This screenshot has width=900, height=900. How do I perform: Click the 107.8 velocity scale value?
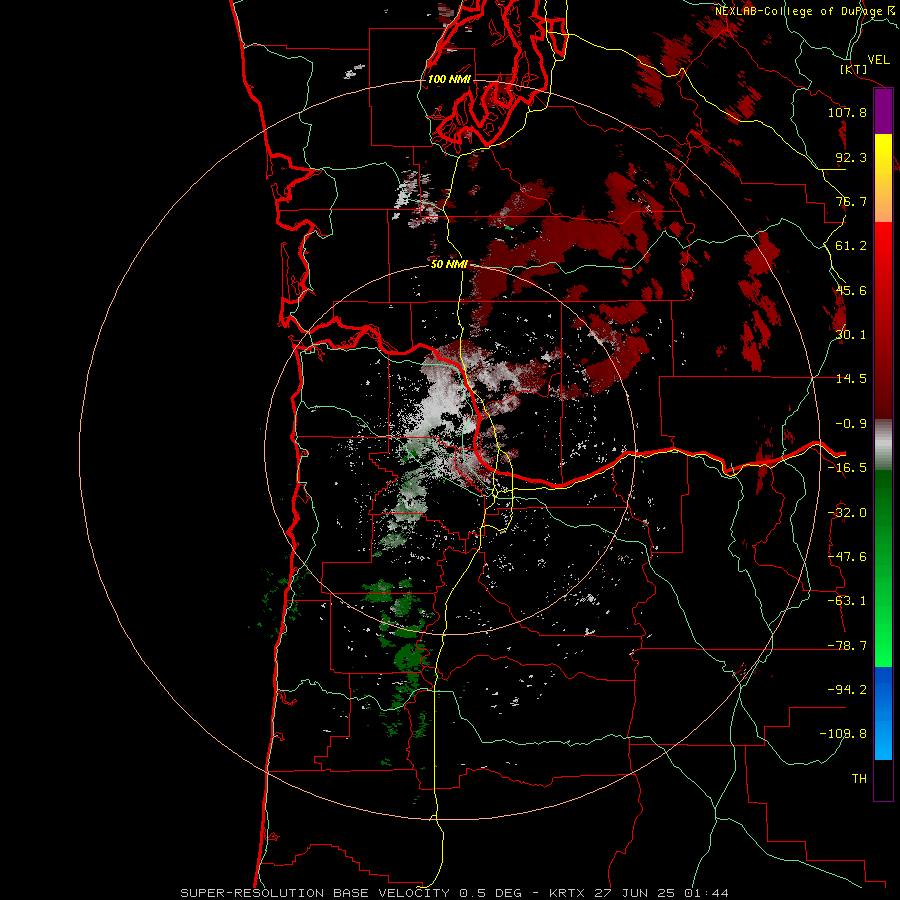coord(847,112)
